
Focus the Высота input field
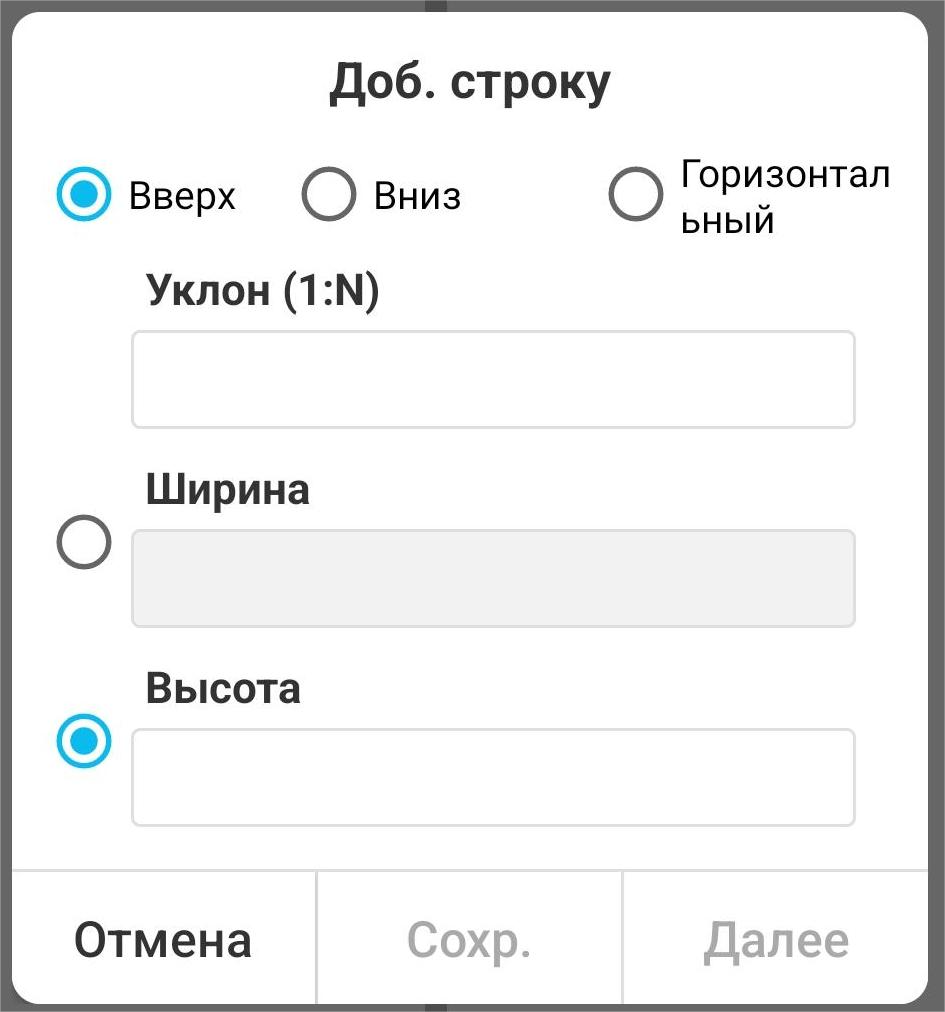tap(493, 777)
